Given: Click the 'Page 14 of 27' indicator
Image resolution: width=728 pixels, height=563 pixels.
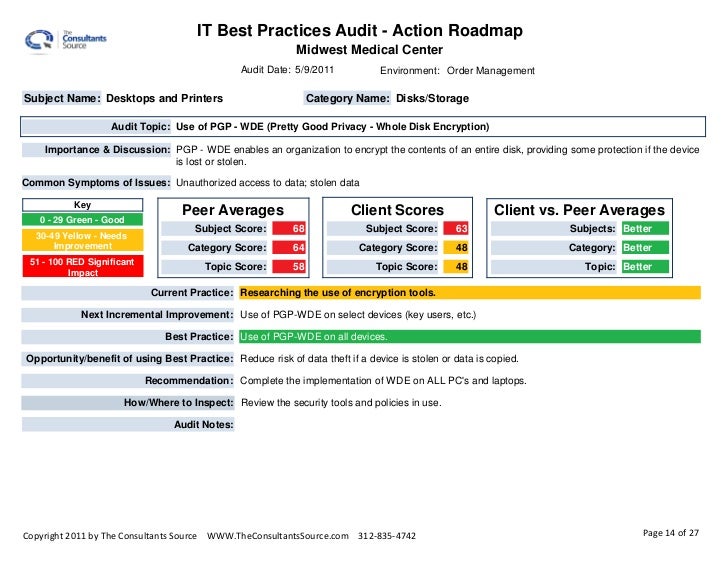Looking at the screenshot, I should click(x=671, y=533).
